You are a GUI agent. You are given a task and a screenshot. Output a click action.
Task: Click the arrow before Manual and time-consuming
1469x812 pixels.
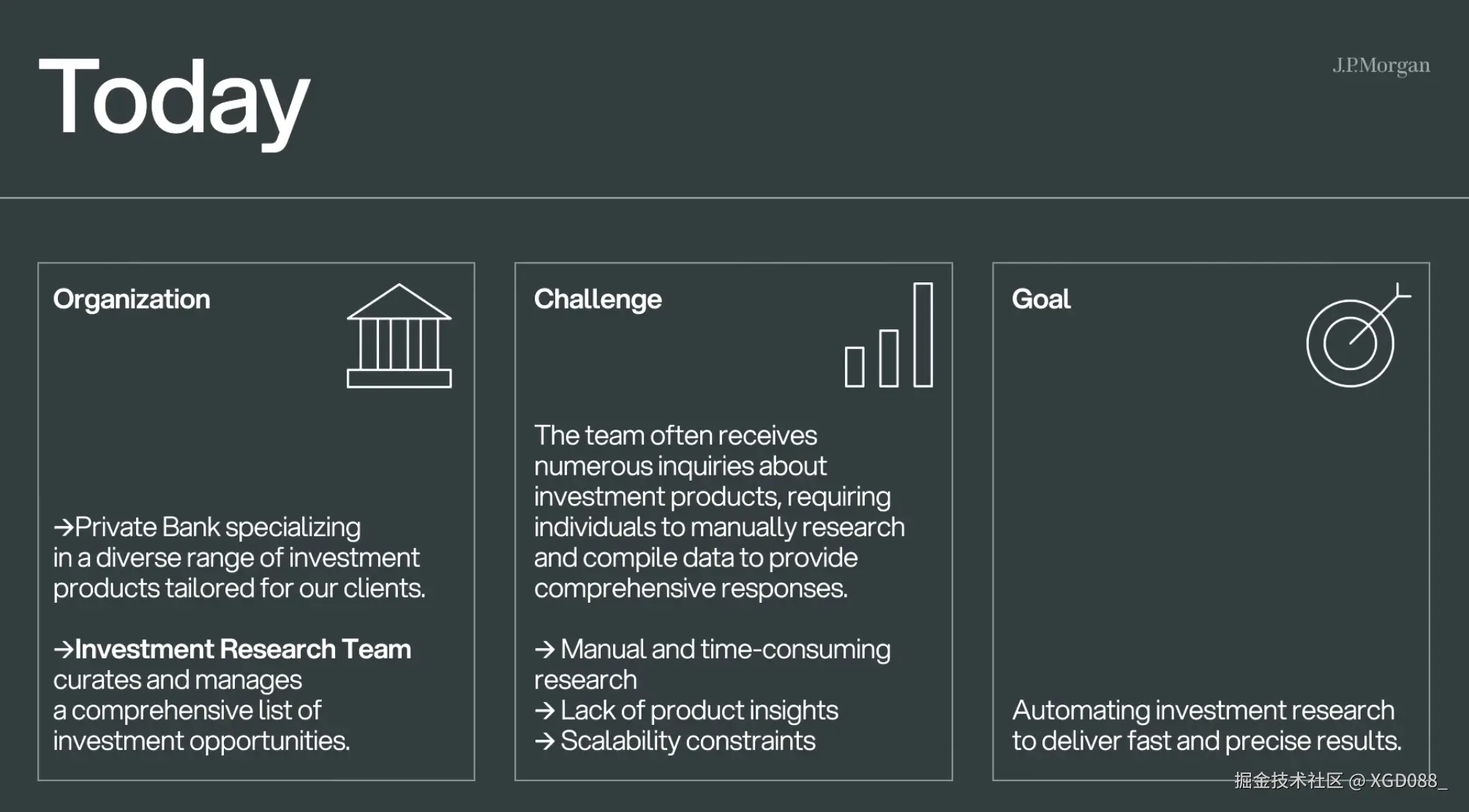tap(544, 649)
